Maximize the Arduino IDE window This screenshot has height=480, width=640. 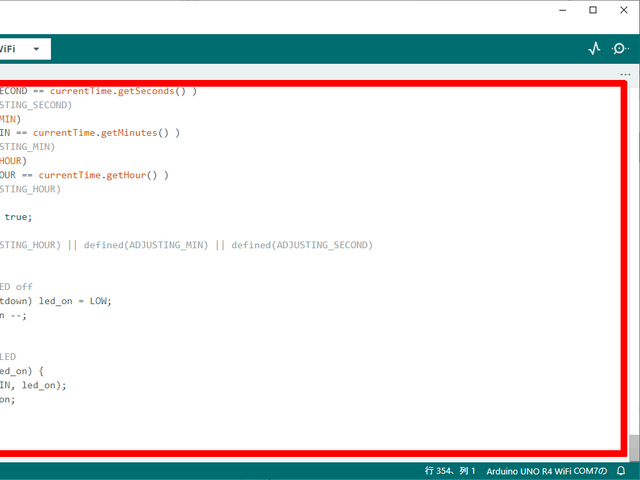tap(593, 11)
